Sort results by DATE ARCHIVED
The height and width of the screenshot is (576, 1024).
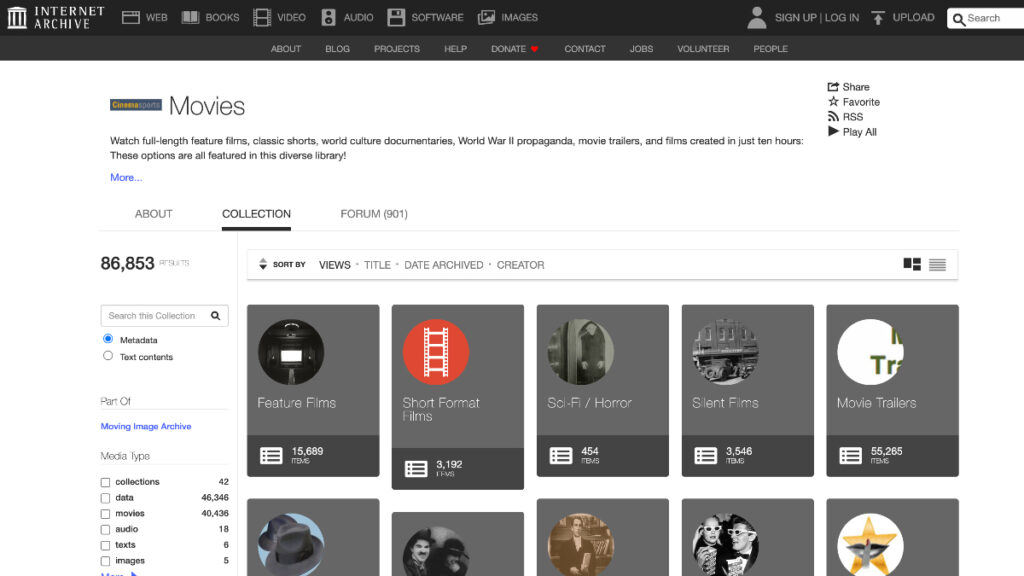tap(443, 265)
